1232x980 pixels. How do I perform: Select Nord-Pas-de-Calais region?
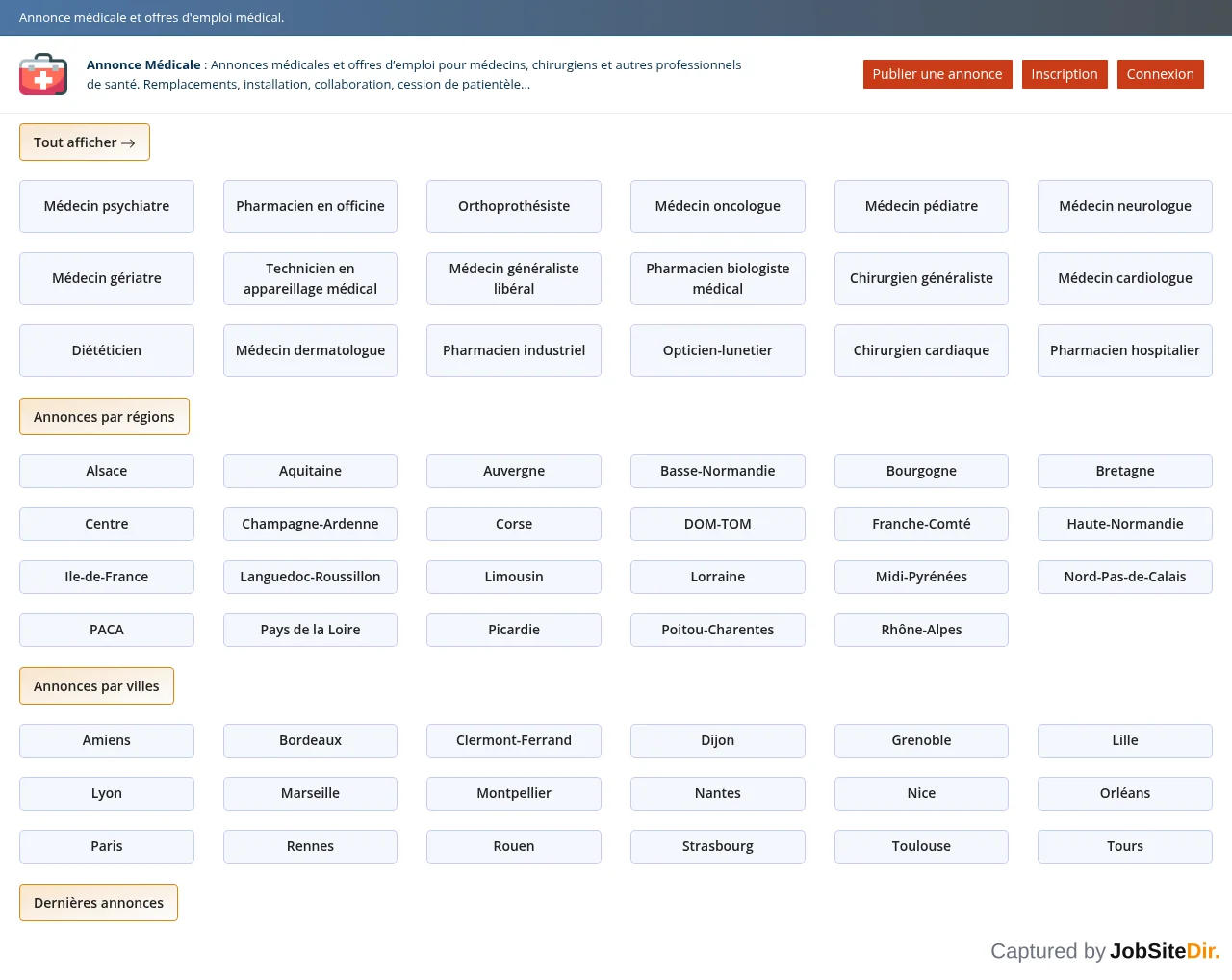coord(1125,577)
